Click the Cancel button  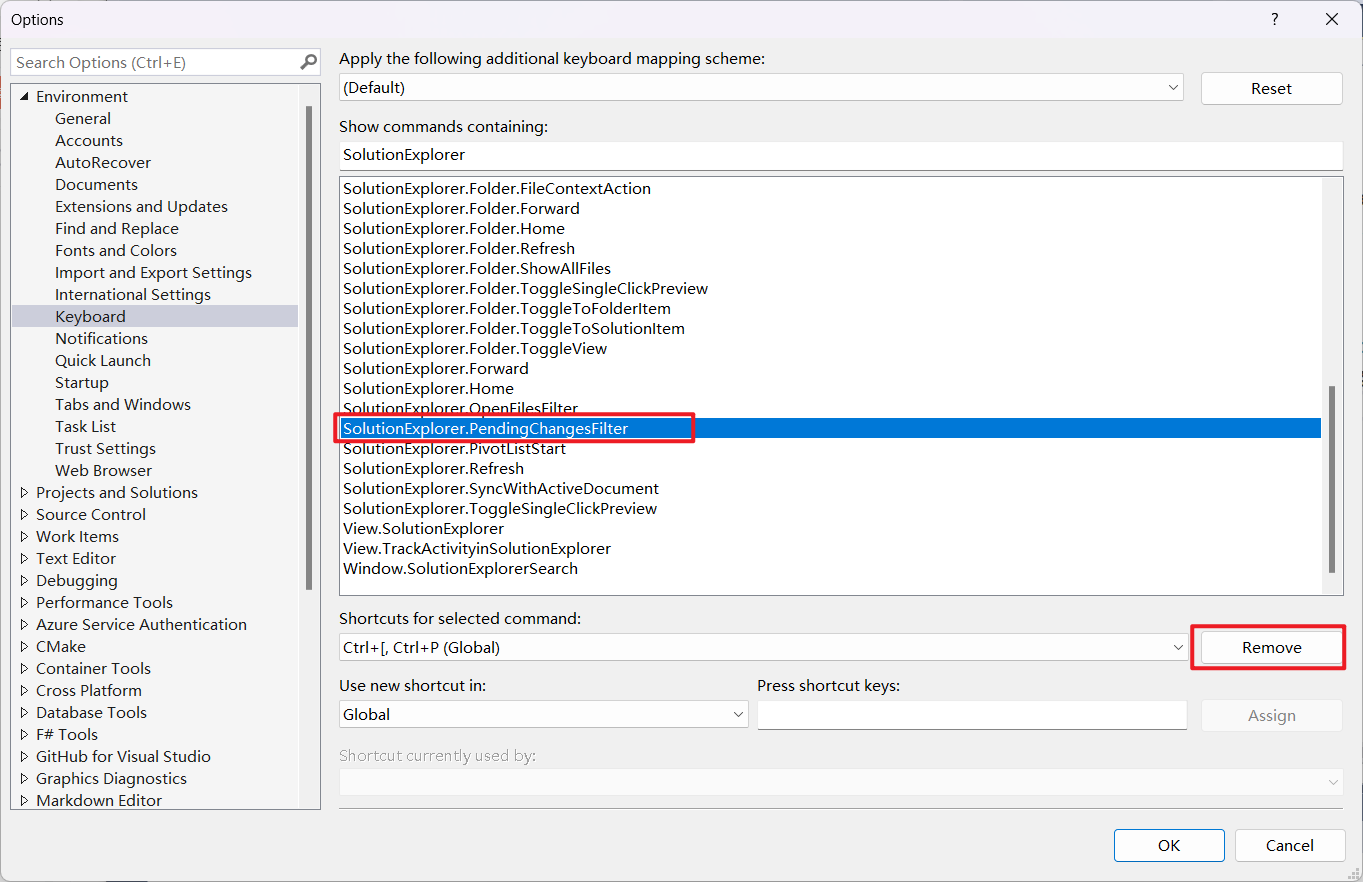coord(1289,846)
